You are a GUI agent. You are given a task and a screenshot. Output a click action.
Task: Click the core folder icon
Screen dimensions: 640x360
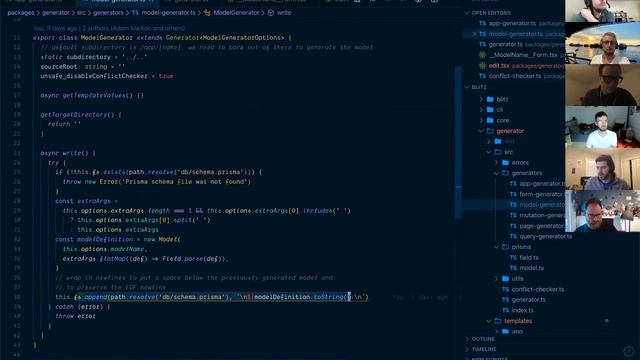pyautogui.click(x=490, y=120)
